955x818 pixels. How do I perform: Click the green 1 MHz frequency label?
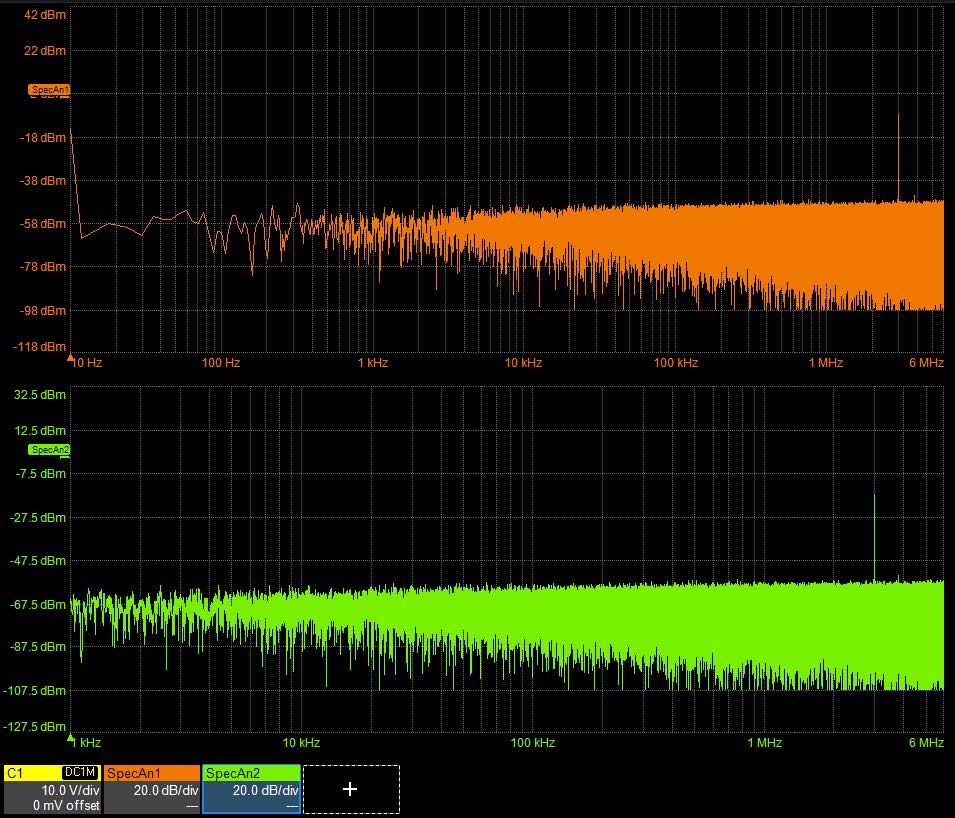tap(765, 742)
